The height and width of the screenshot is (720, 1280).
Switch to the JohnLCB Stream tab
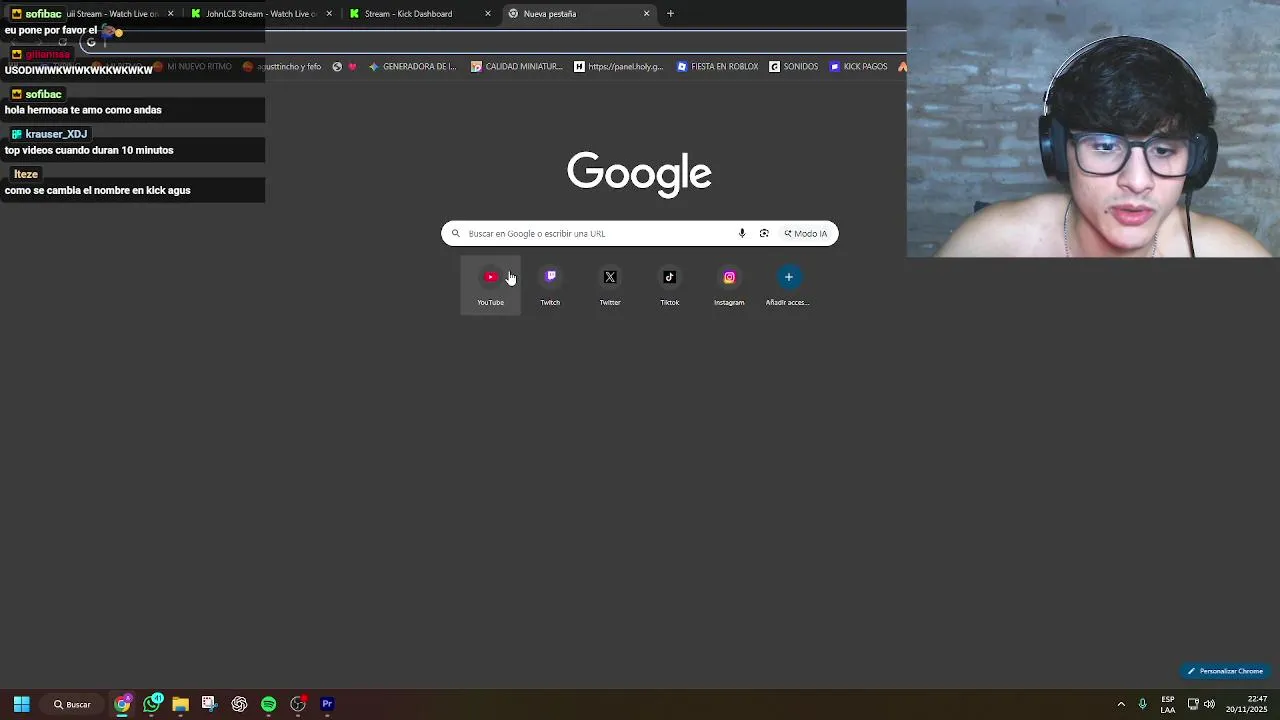[260, 14]
